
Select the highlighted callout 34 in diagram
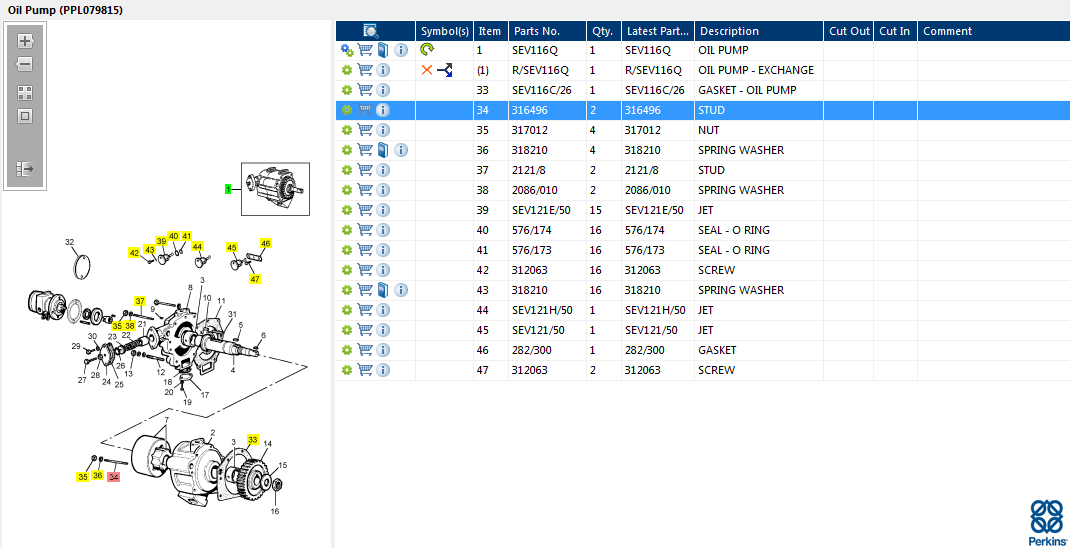coord(113,477)
